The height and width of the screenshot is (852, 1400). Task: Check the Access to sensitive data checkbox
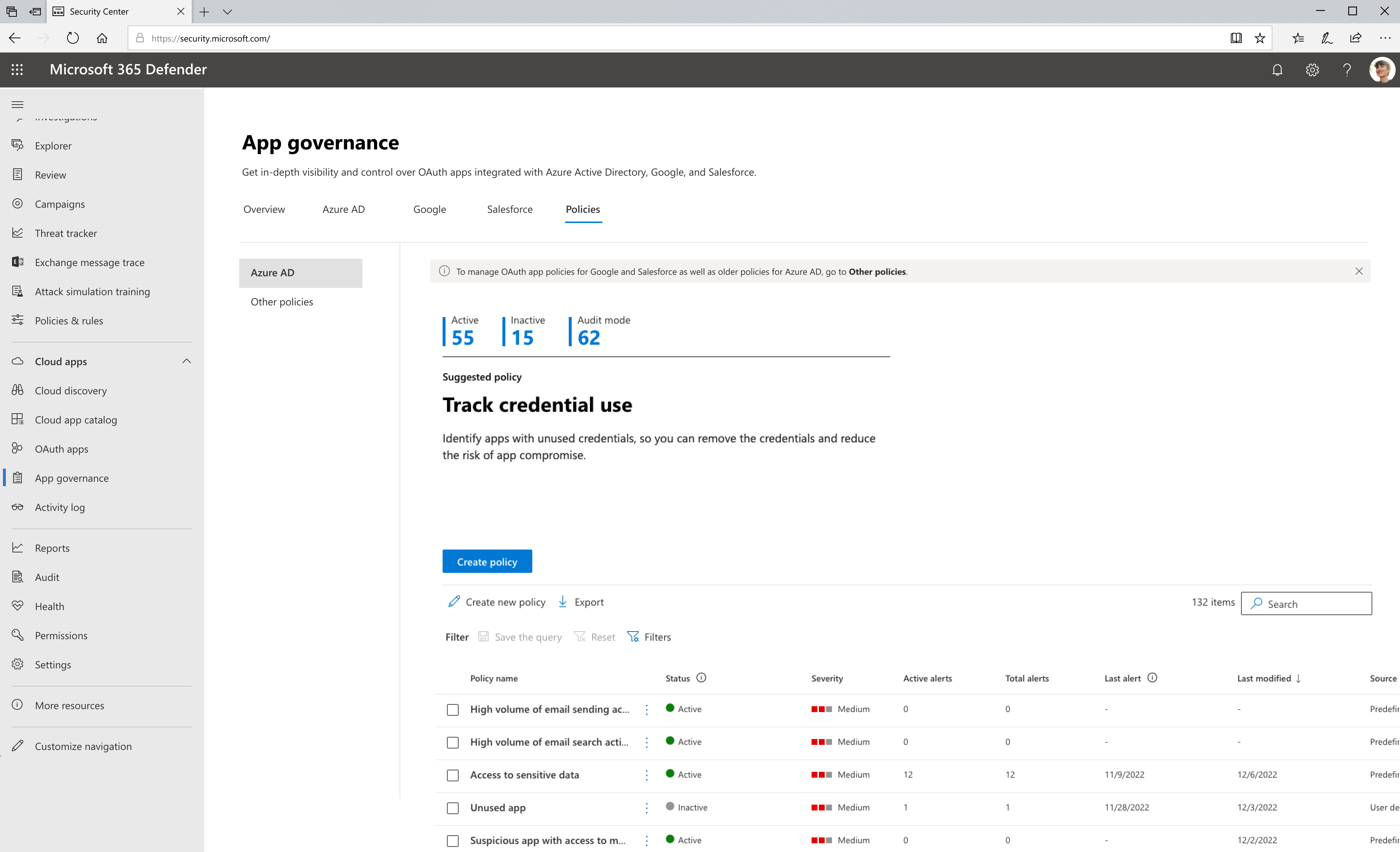(453, 774)
